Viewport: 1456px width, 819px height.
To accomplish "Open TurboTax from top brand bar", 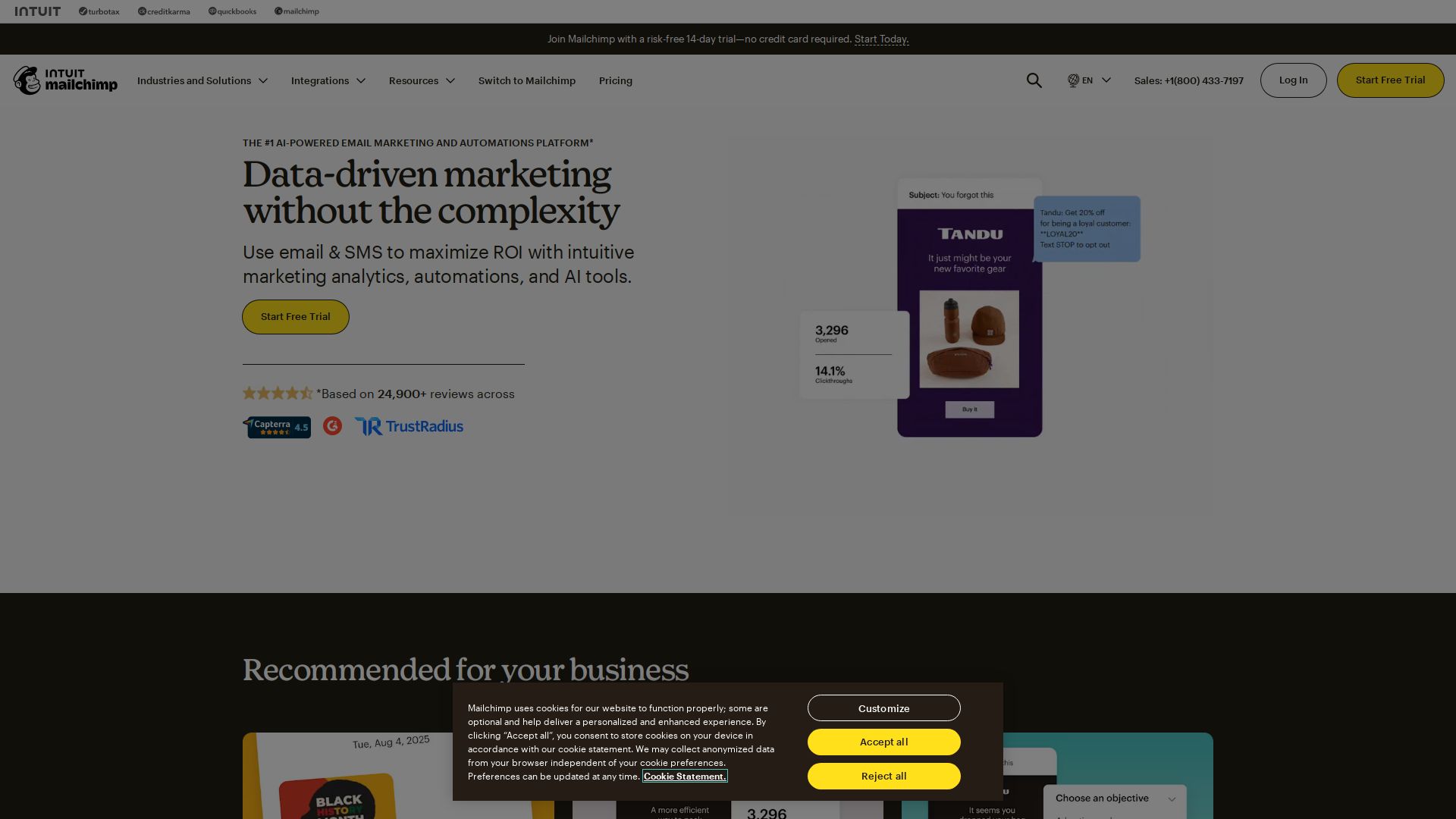I will [99, 11].
